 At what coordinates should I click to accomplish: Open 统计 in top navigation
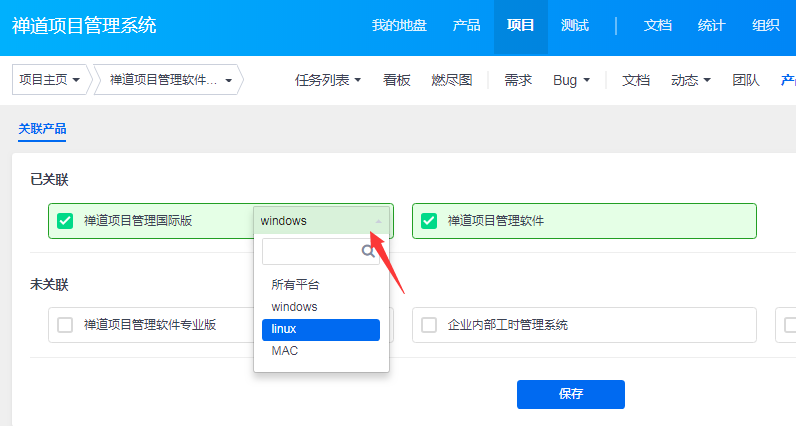711,25
